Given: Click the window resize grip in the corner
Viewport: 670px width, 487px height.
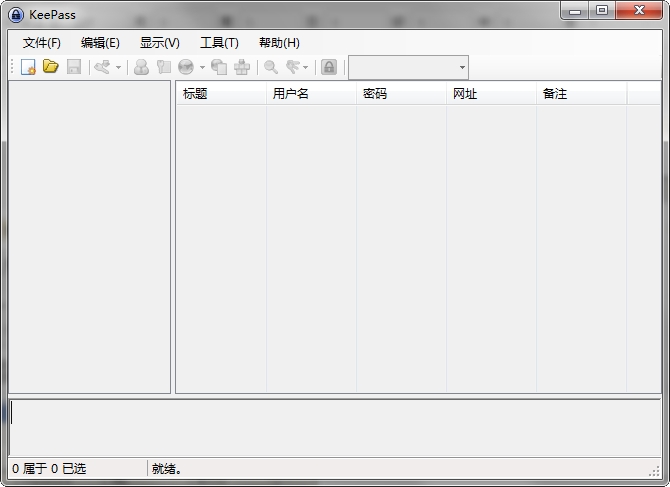Looking at the screenshot, I should click(x=654, y=471).
